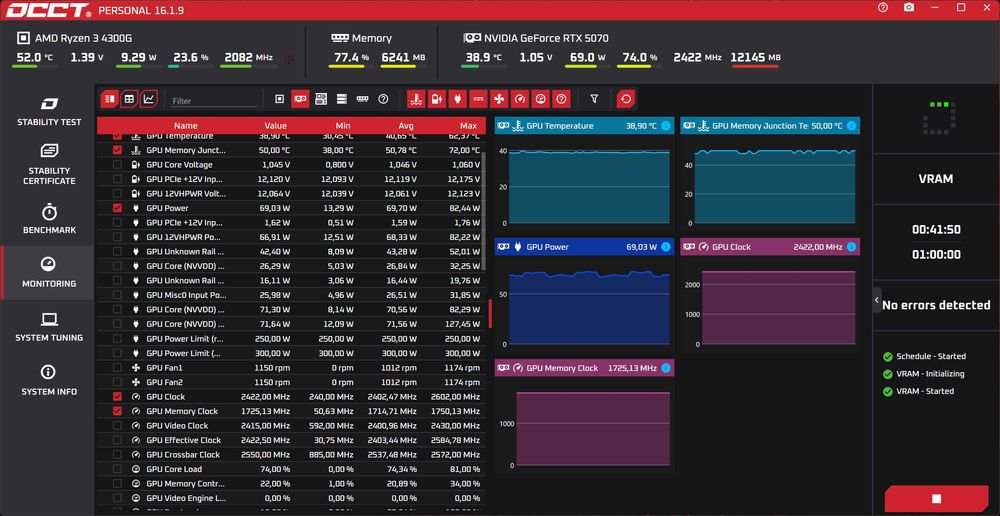Toggle the fan sensor filter icon
The height and width of the screenshot is (516, 1000).
499,99
